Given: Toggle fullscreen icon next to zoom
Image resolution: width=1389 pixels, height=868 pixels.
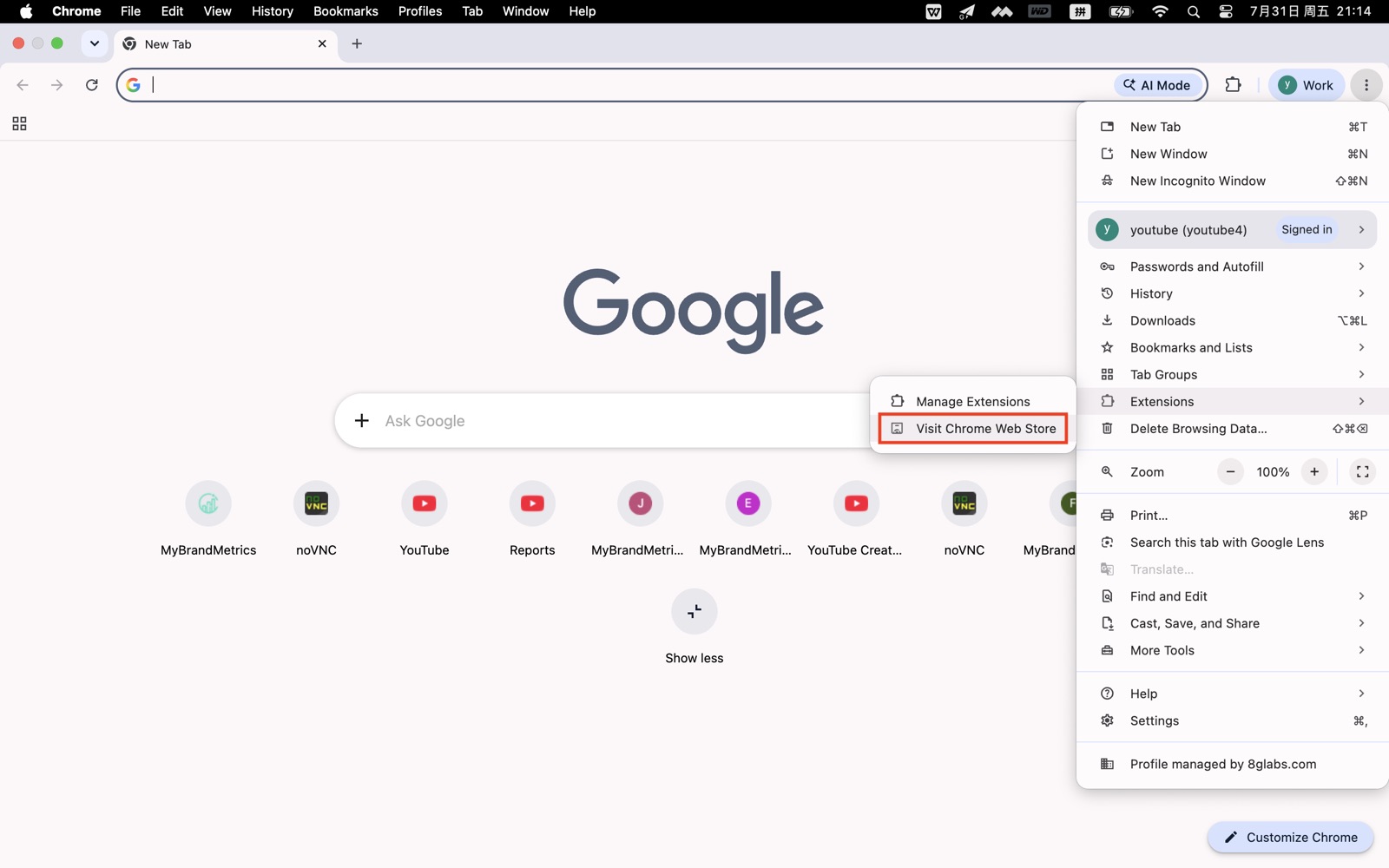Looking at the screenshot, I should click(x=1363, y=471).
